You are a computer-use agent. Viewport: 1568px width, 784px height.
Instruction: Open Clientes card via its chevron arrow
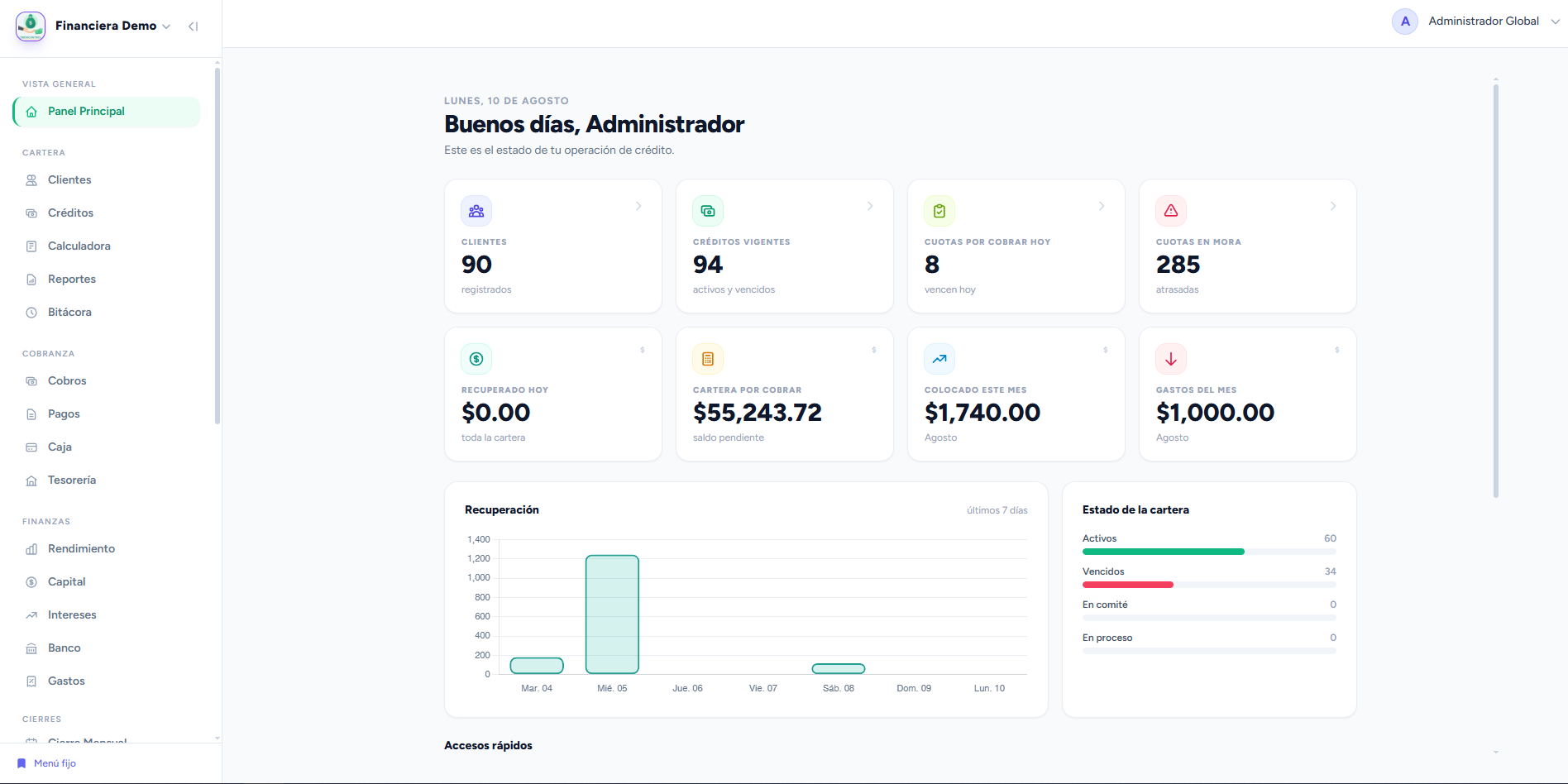coord(638,206)
